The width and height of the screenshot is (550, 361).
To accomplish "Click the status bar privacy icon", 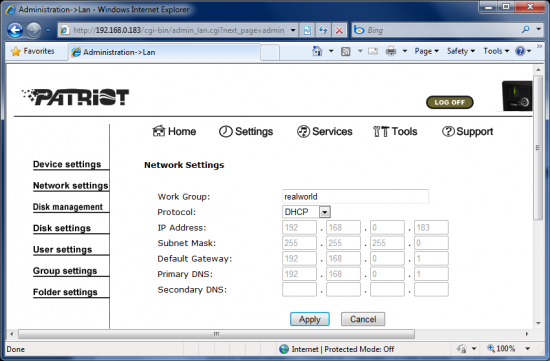I will 461,349.
